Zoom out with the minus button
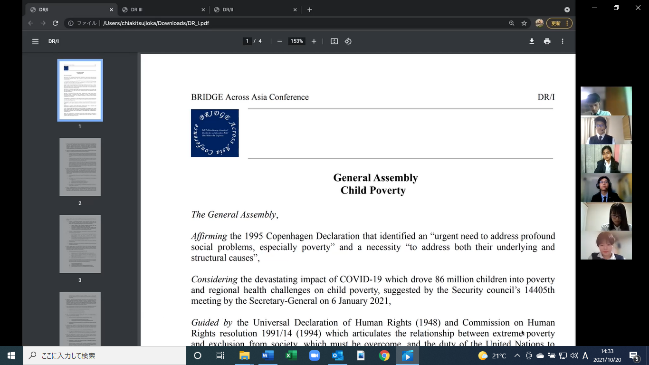Screen dimensions: 649x365 279,41
